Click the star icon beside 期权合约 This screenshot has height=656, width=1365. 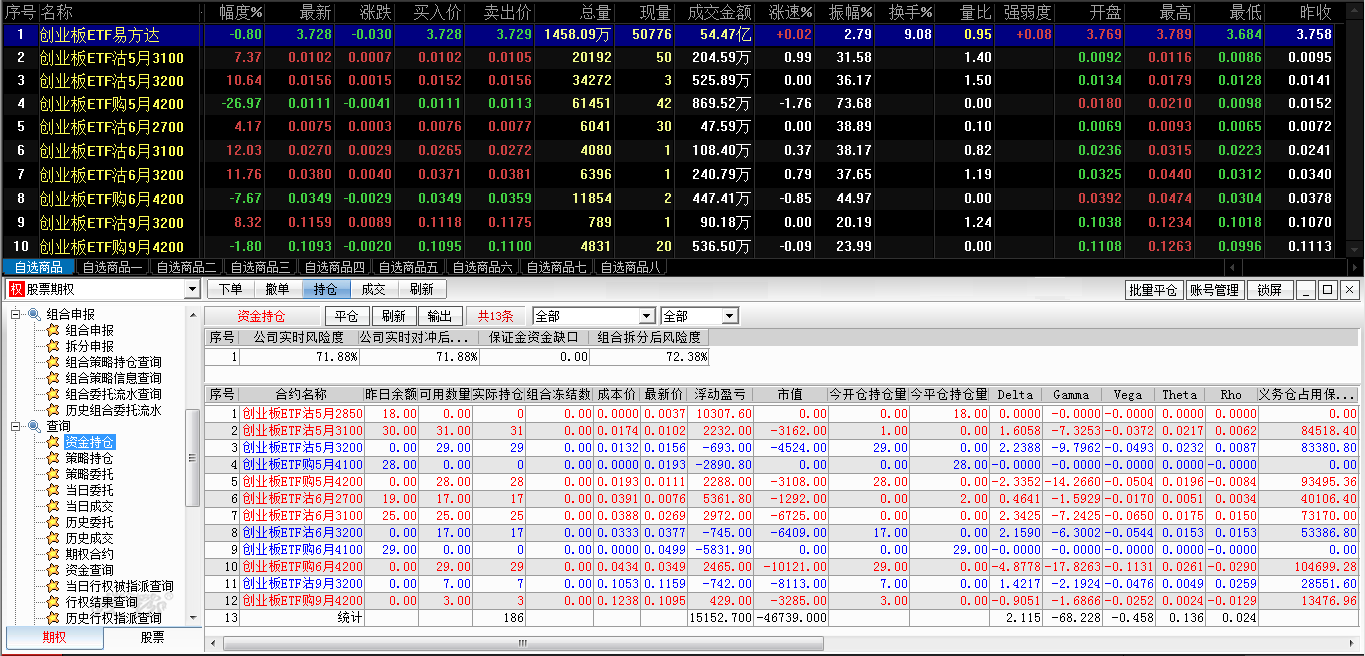53,554
